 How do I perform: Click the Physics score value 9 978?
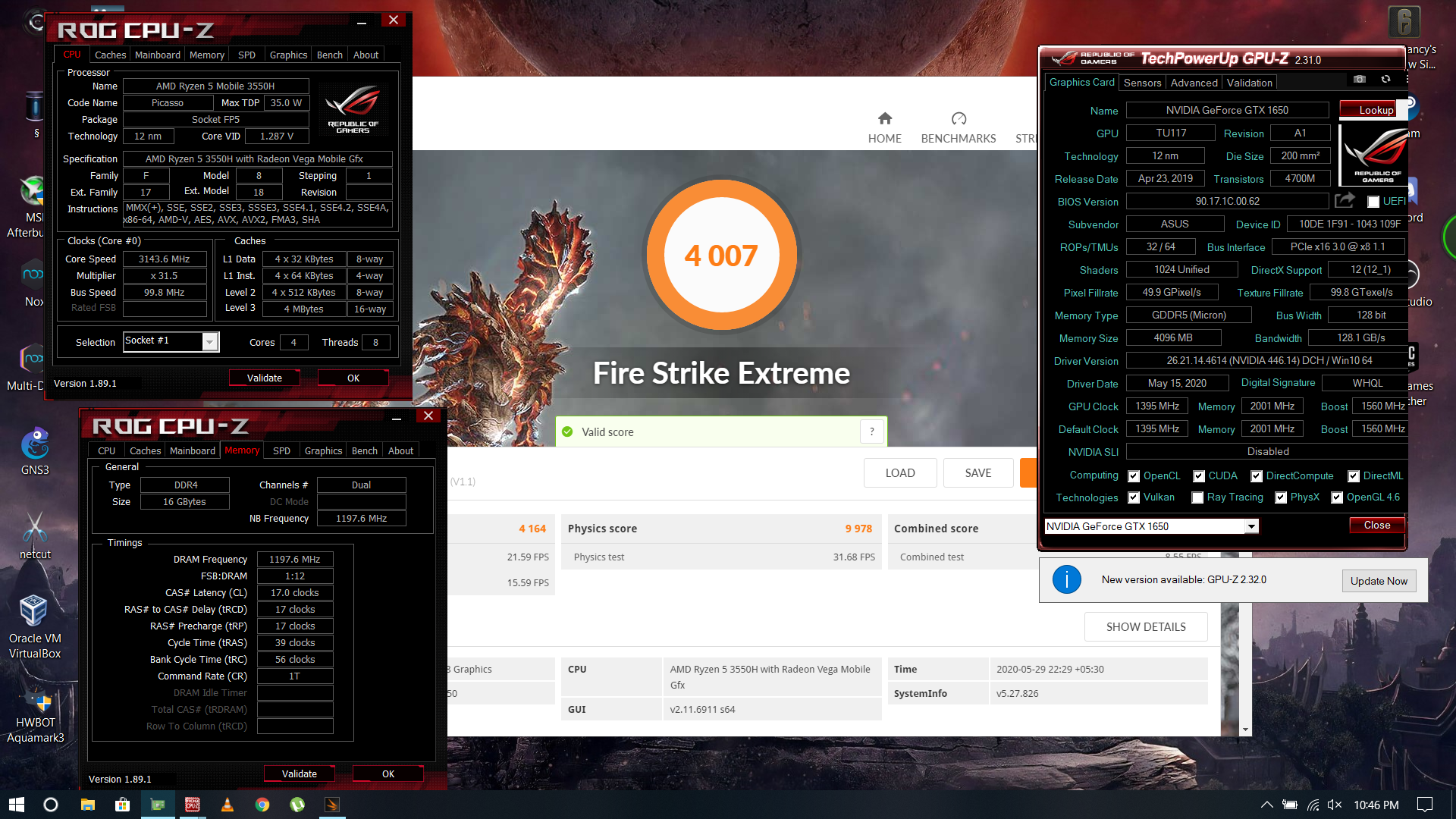point(858,529)
